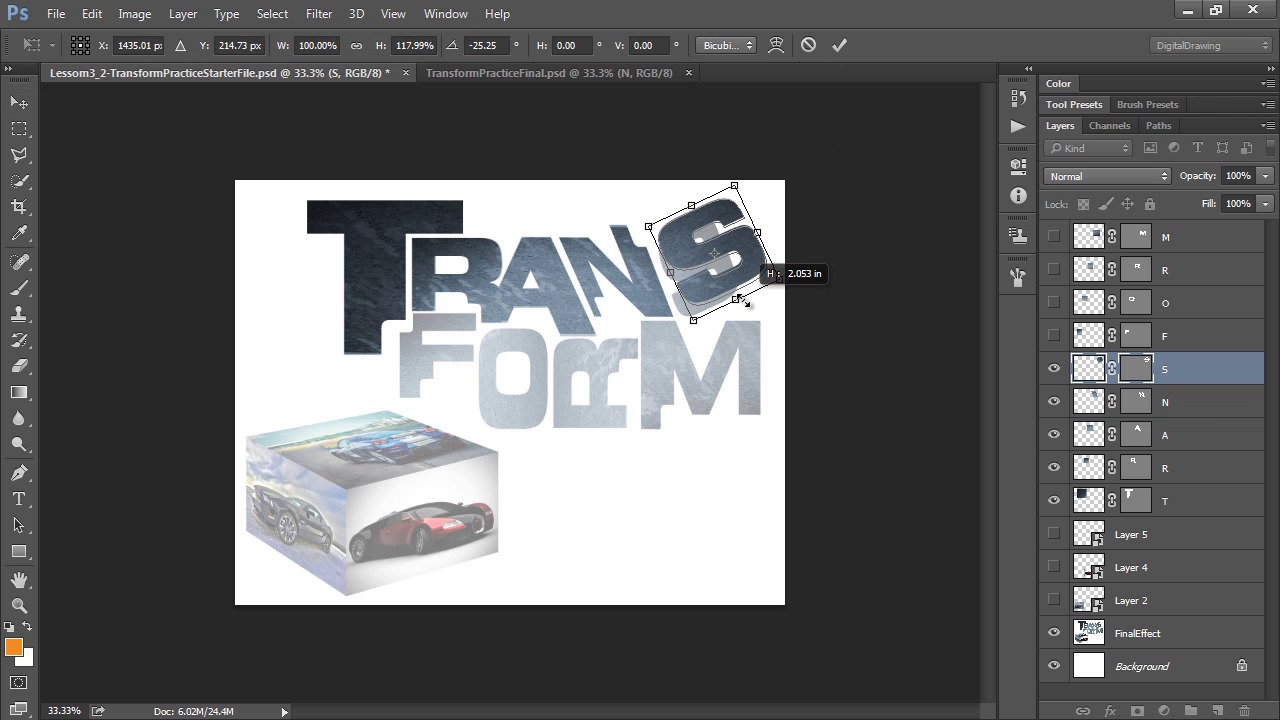
Task: Open the Filter menu
Action: (319, 14)
